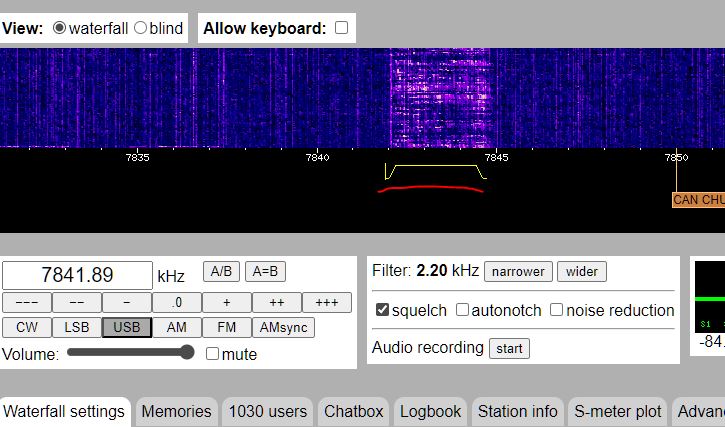Click the CAN CHU station label
The height and width of the screenshot is (427, 725).
click(698, 200)
